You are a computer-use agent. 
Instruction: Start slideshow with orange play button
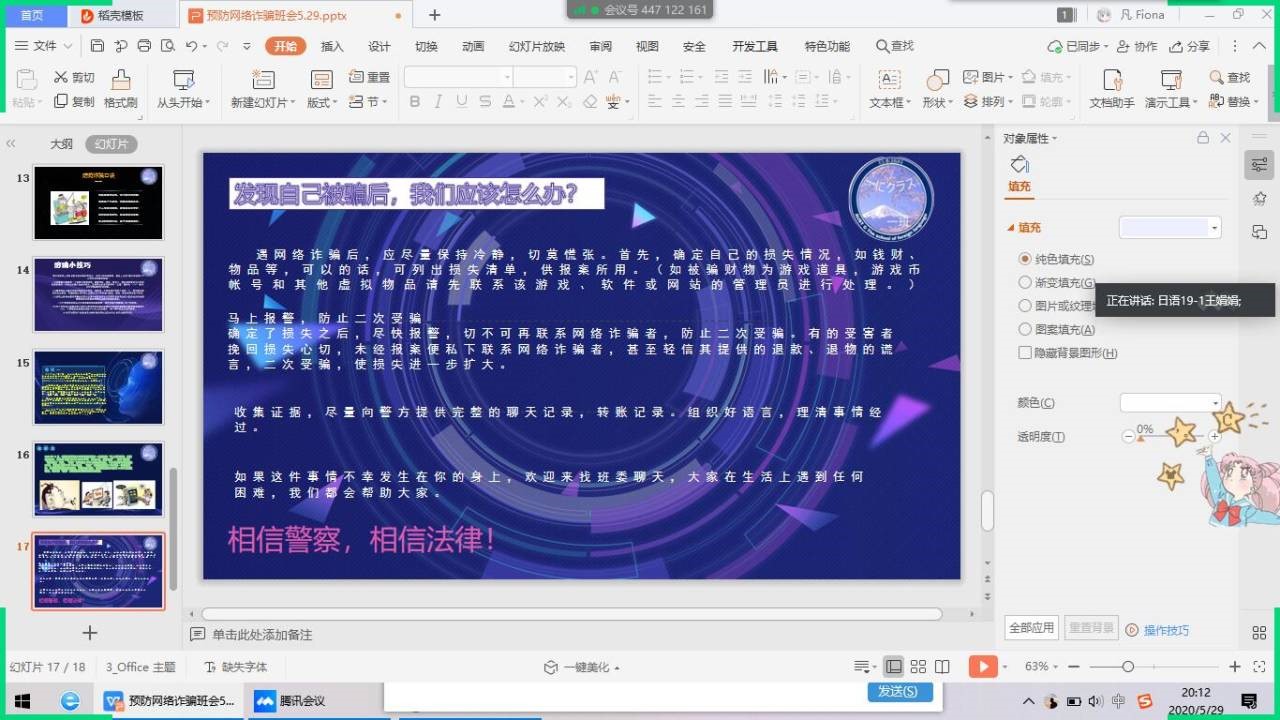[983, 667]
